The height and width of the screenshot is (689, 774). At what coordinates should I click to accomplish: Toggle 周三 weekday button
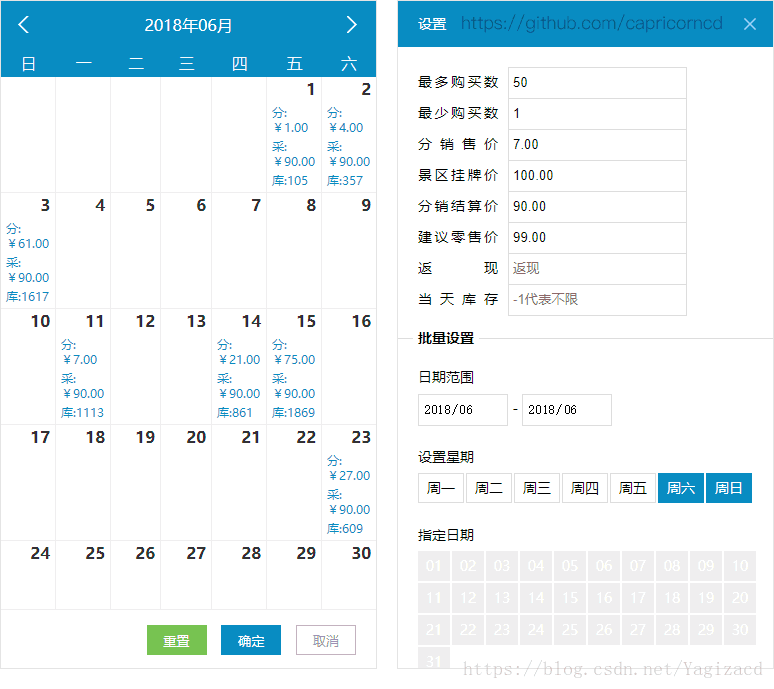pos(537,488)
